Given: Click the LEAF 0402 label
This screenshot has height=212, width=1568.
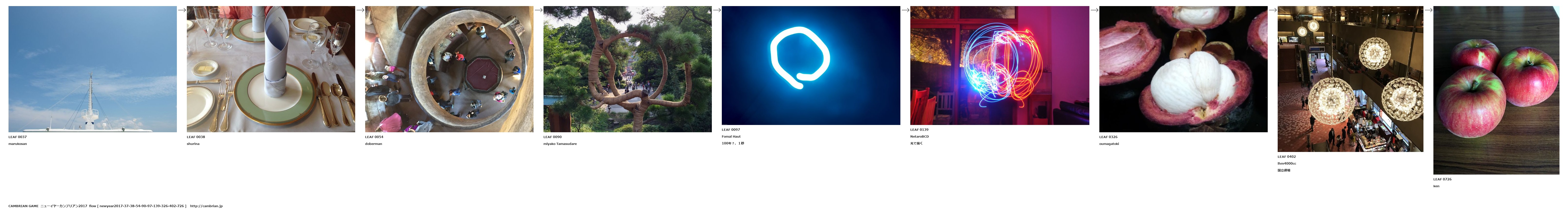Looking at the screenshot, I should coord(1286,157).
